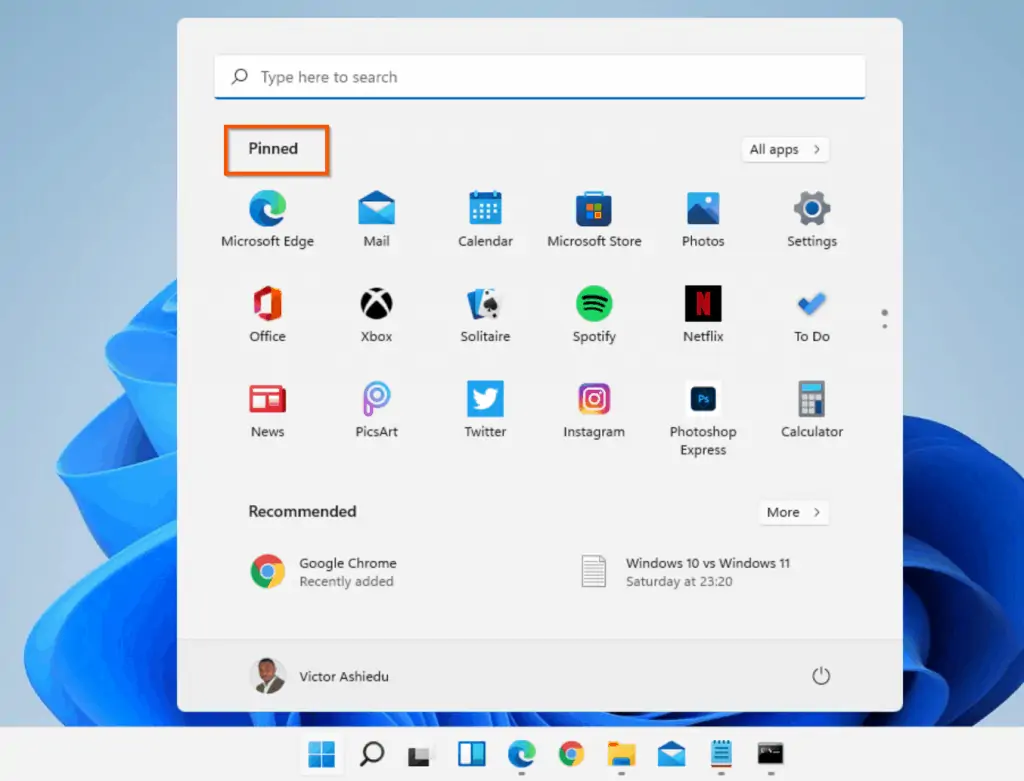Open recommended Google Chrome entry
The width and height of the screenshot is (1024, 781).
point(323,571)
